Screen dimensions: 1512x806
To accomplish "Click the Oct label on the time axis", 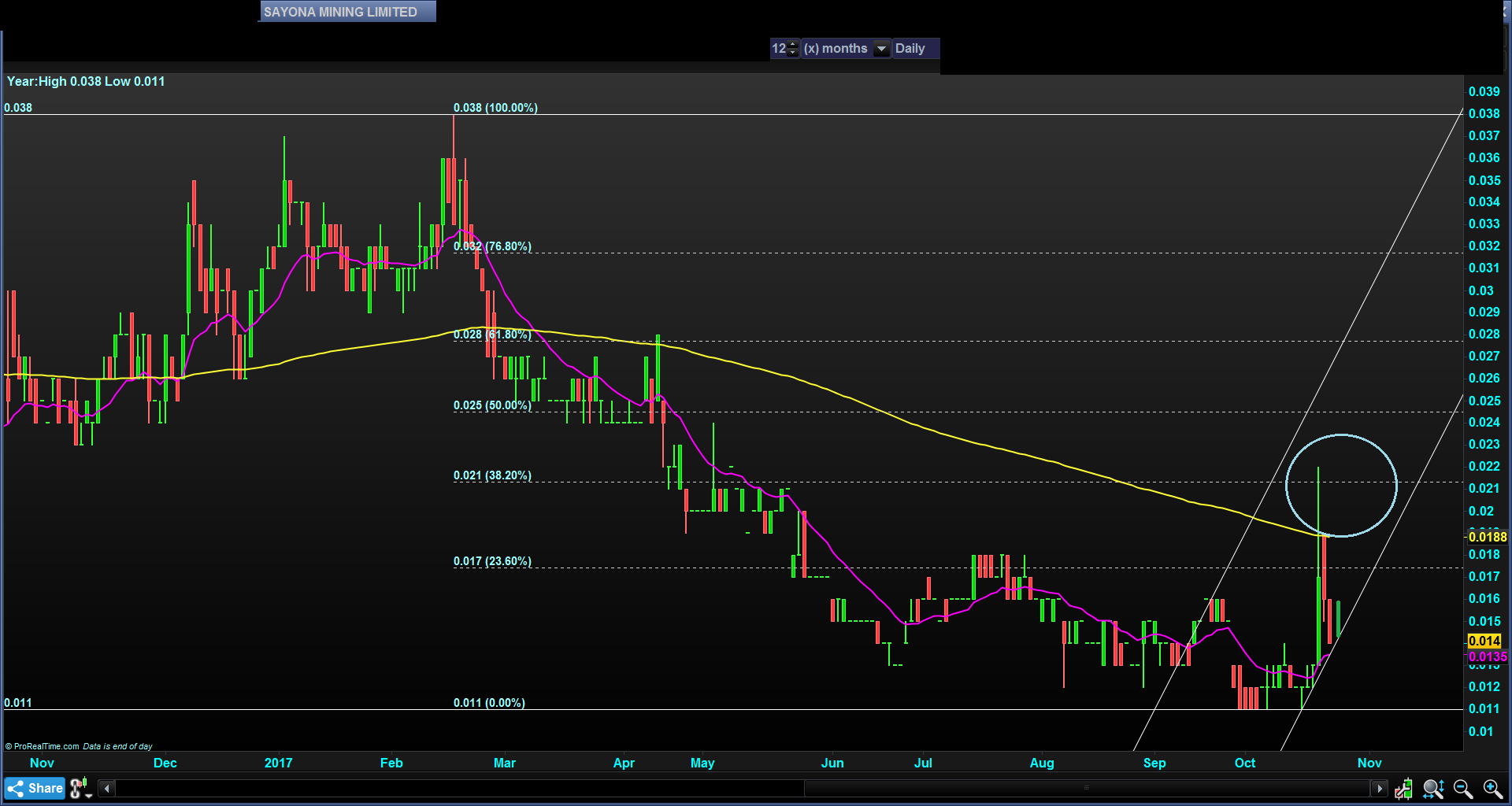I will (x=1245, y=763).
